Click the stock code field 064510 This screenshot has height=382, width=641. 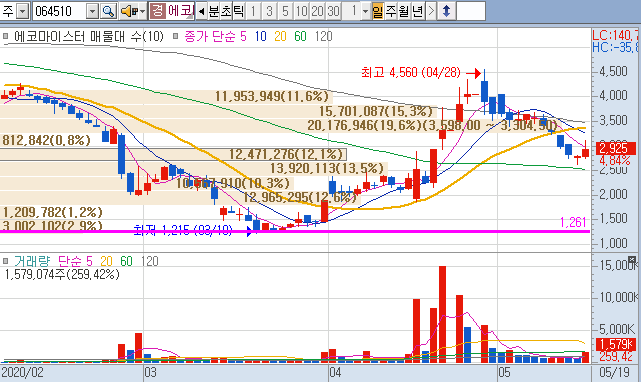point(59,11)
